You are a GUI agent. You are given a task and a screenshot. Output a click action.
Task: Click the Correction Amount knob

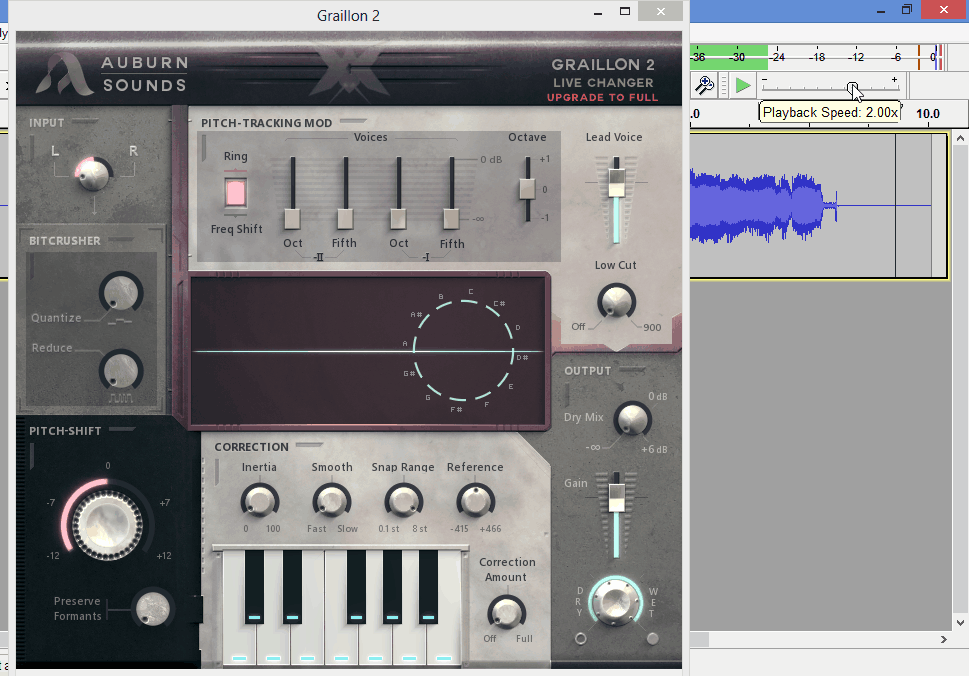coord(506,613)
